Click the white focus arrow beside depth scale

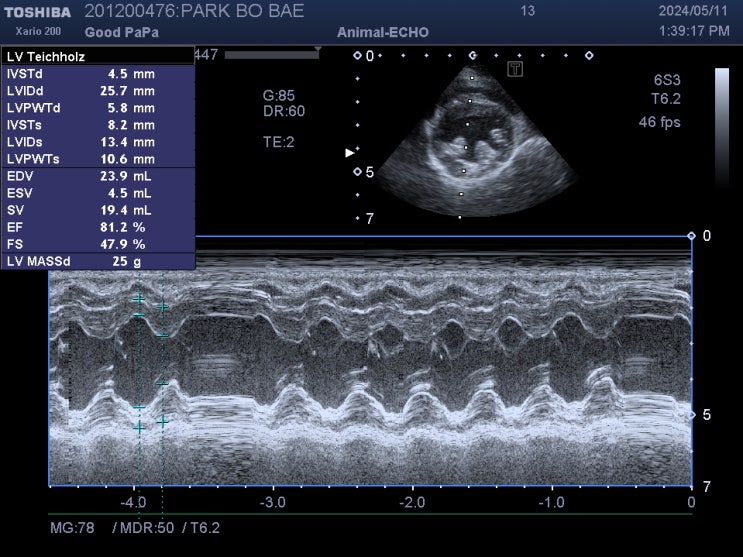[x=350, y=153]
